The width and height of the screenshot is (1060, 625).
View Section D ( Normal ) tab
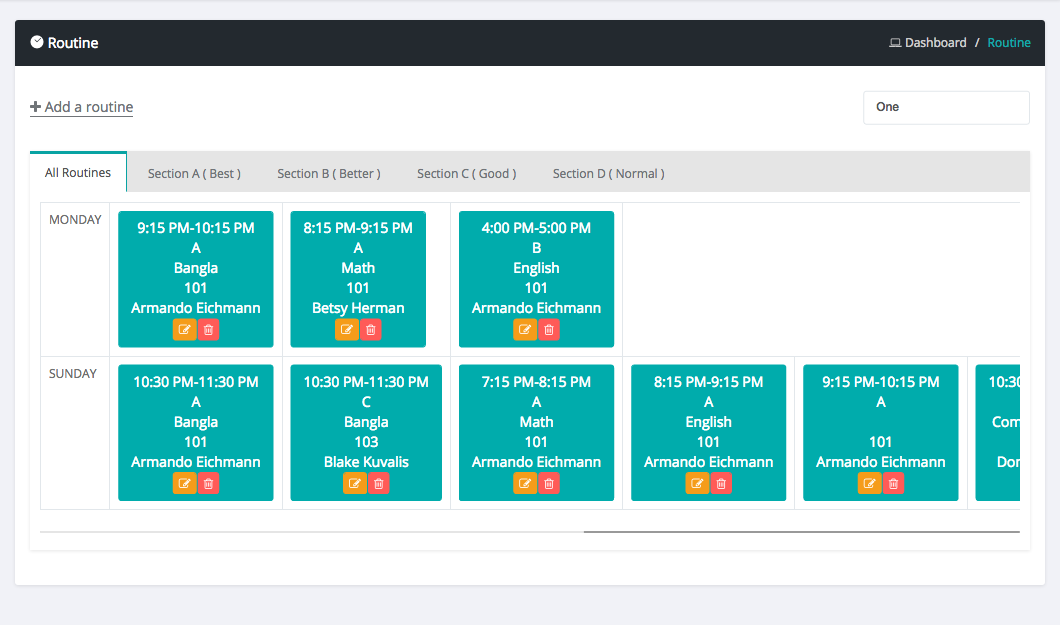608,174
